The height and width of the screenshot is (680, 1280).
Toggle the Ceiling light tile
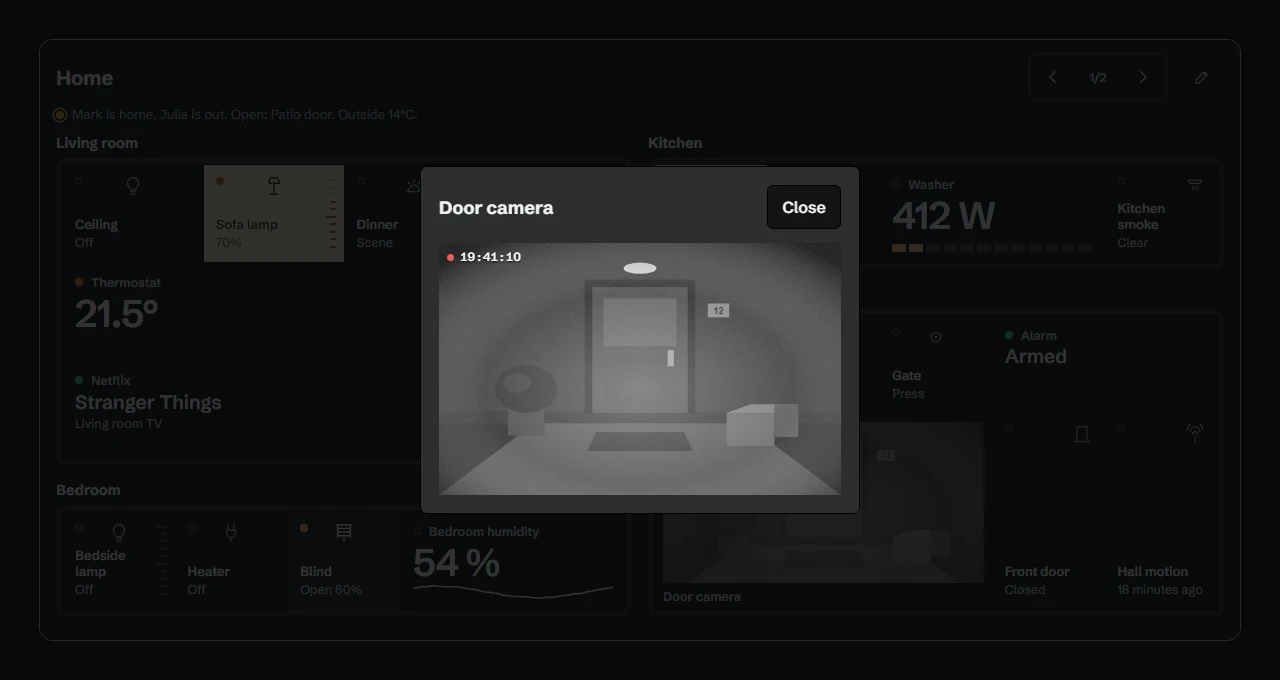click(133, 214)
